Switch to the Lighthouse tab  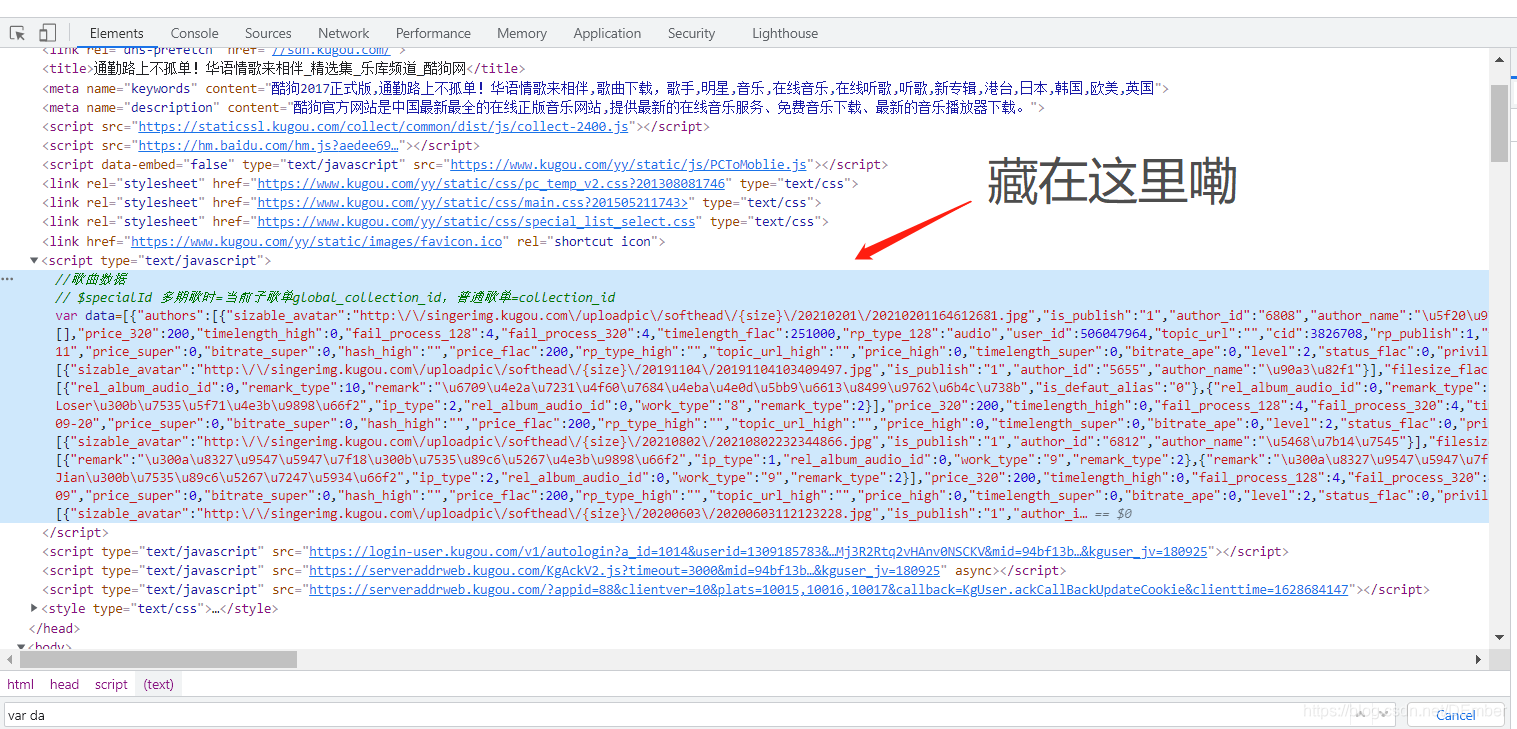click(x=785, y=33)
